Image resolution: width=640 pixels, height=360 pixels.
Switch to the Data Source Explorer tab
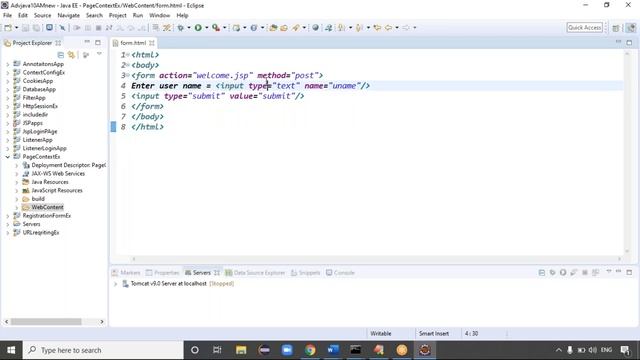pos(255,273)
